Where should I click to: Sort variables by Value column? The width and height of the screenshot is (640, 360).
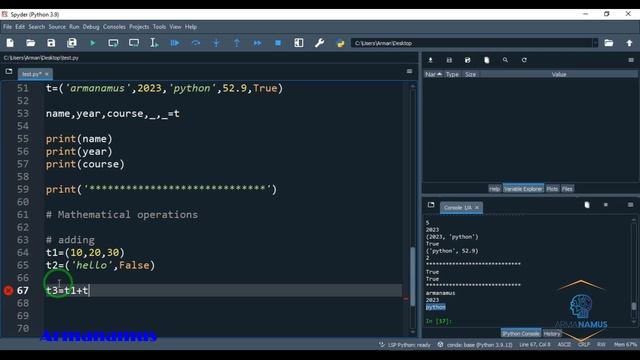559,74
